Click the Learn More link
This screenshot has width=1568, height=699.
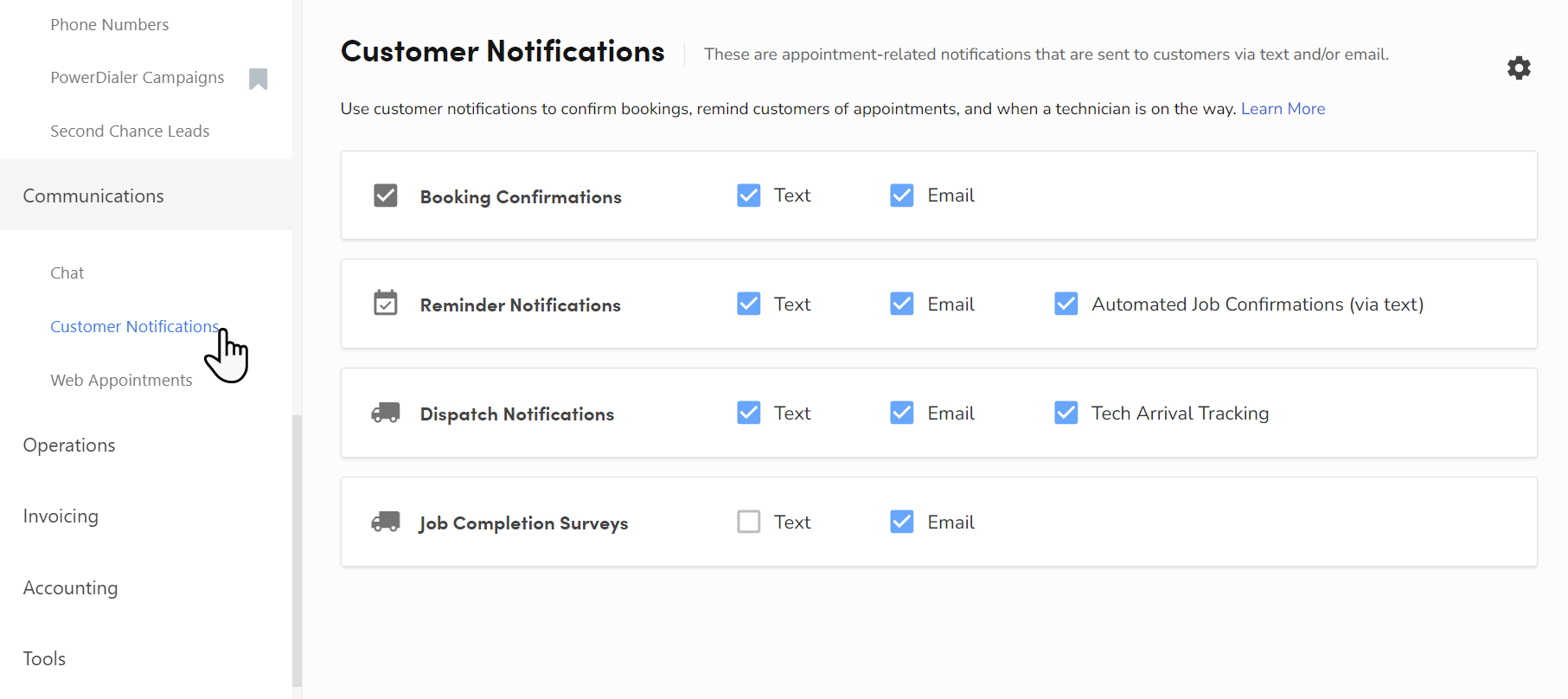click(1283, 108)
